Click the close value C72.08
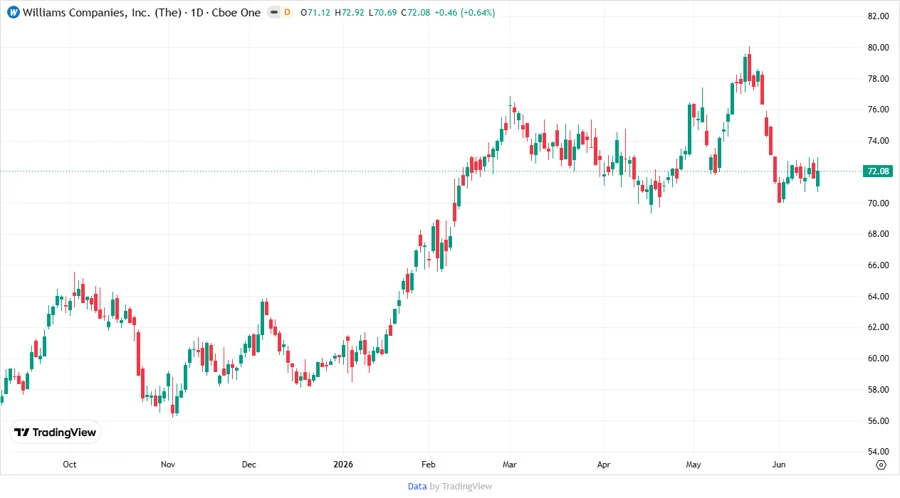 coord(415,12)
